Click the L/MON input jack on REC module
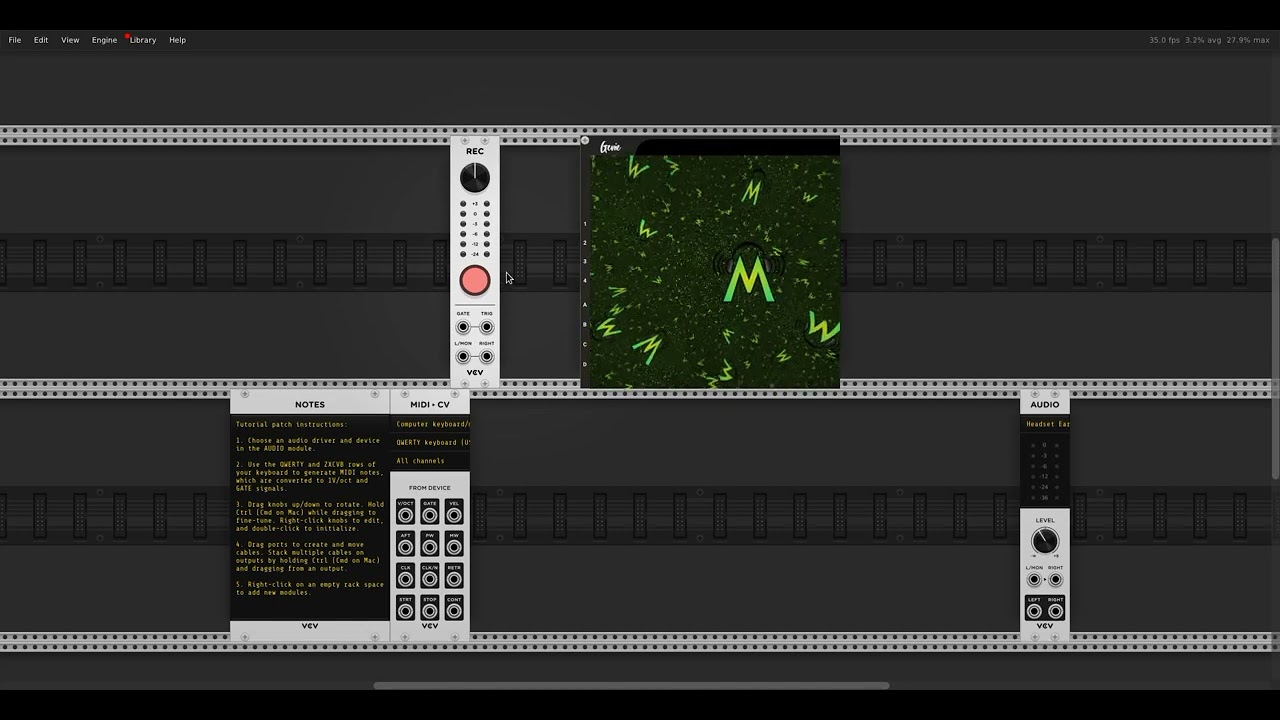 [x=463, y=357]
